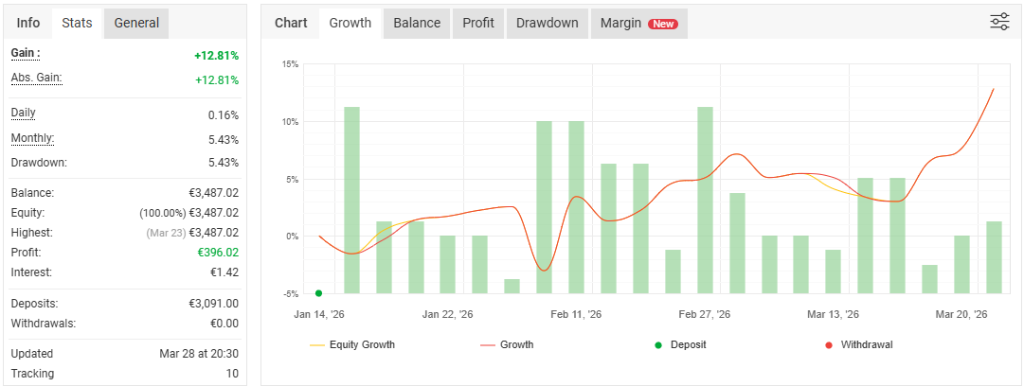
Task: Show the Profit chart tab
Action: 478,23
